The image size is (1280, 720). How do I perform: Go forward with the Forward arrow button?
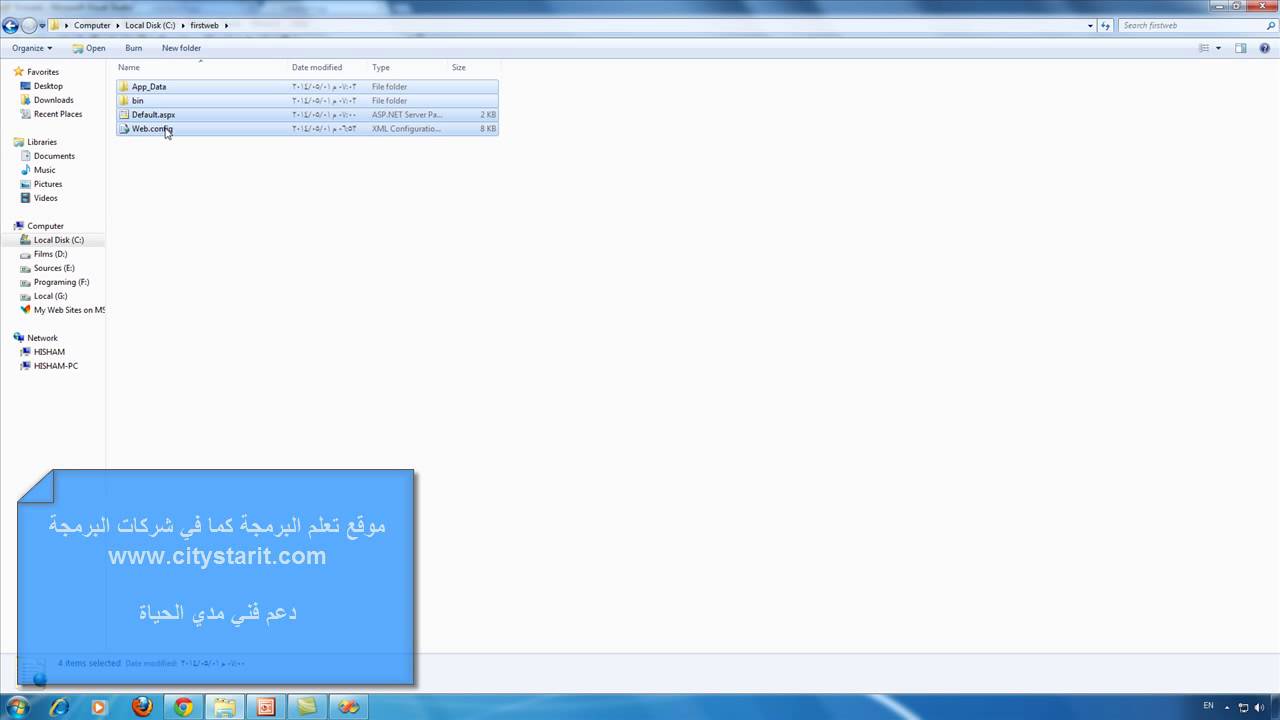[x=29, y=25]
